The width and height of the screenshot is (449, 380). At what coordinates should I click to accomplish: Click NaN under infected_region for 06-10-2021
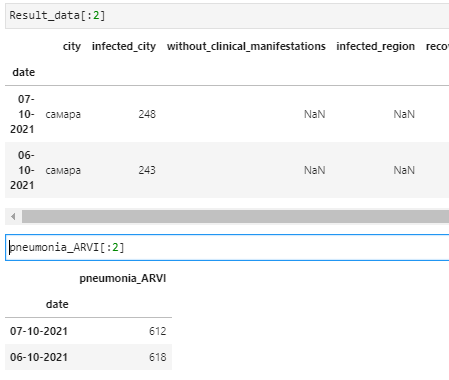(x=404, y=170)
